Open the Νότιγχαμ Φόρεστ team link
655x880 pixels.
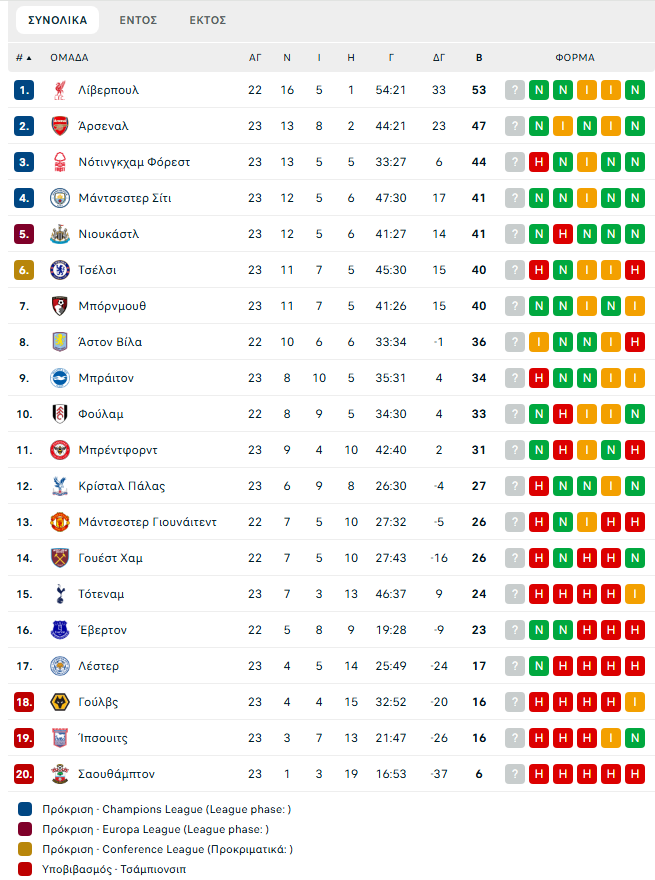pos(134,162)
